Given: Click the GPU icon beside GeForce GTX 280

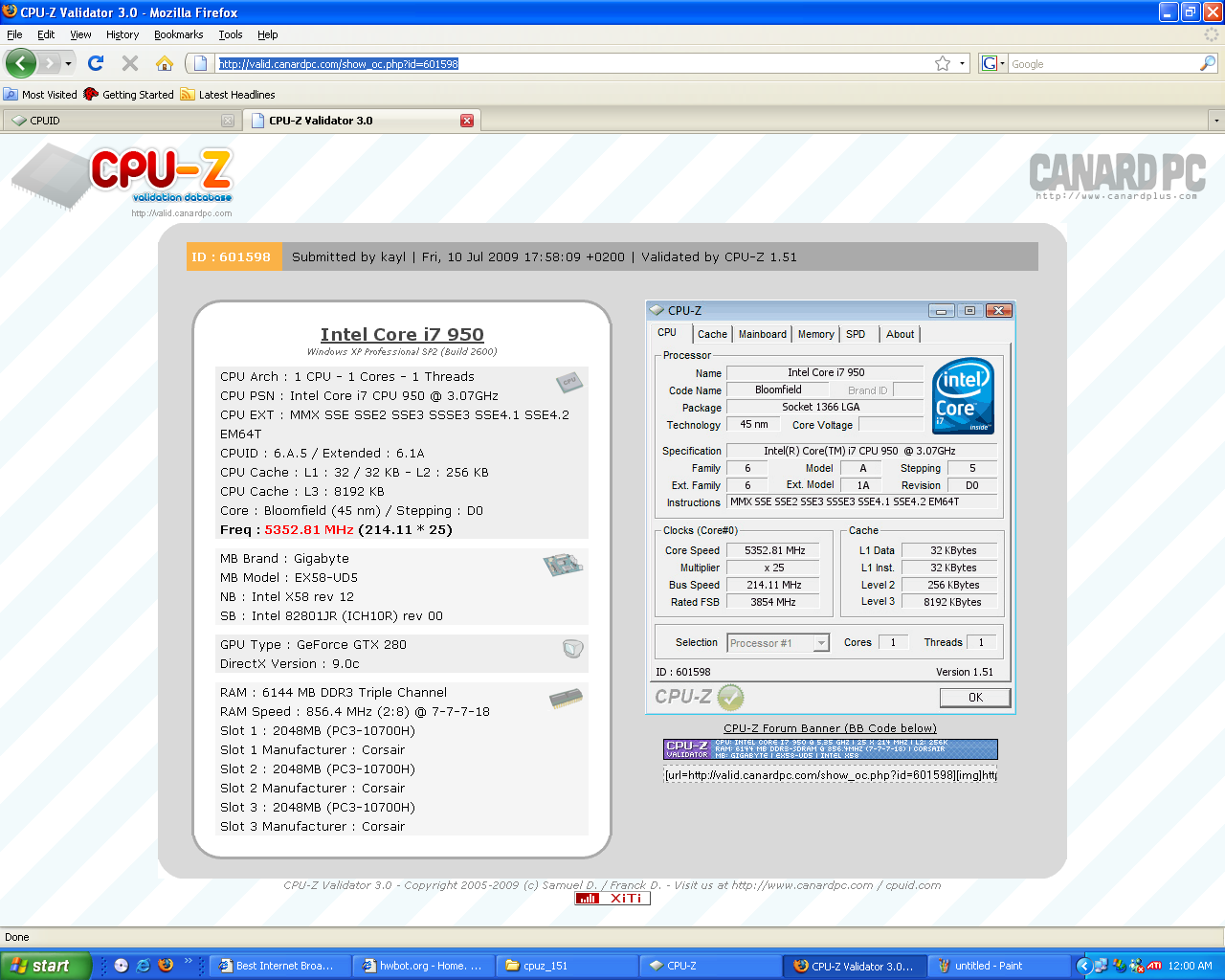Looking at the screenshot, I should point(572,649).
